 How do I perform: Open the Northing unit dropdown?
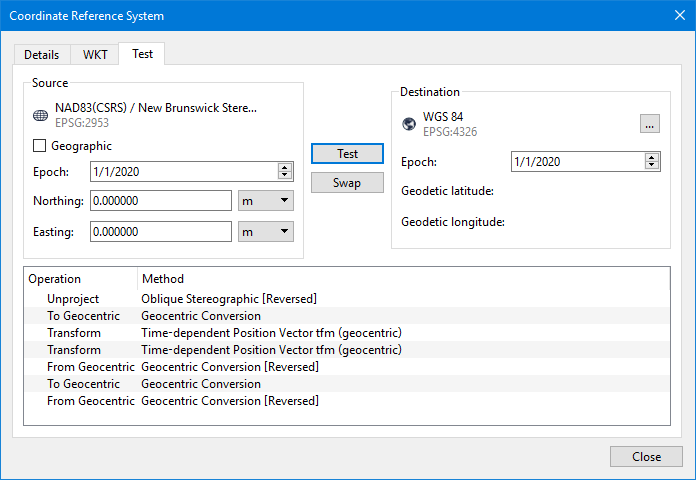pos(265,201)
